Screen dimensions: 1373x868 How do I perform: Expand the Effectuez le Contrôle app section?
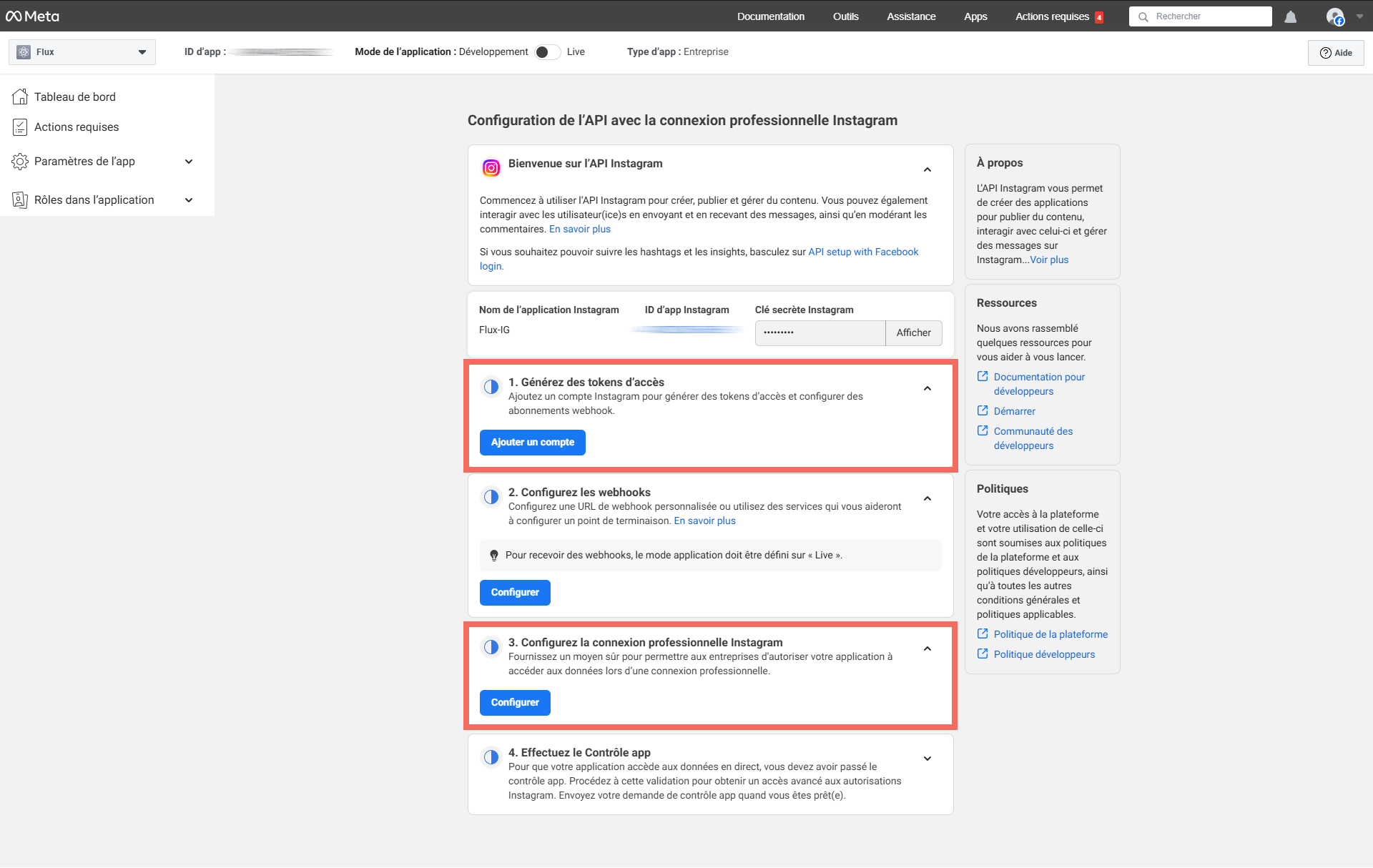(x=927, y=759)
